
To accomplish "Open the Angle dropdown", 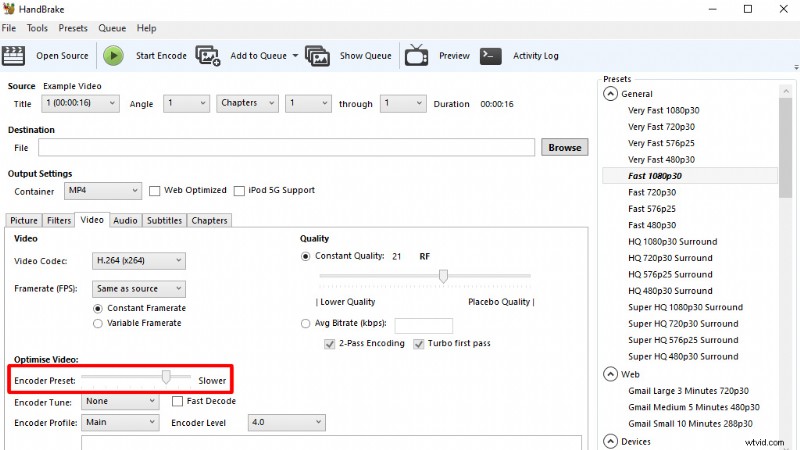I will click(x=186, y=103).
